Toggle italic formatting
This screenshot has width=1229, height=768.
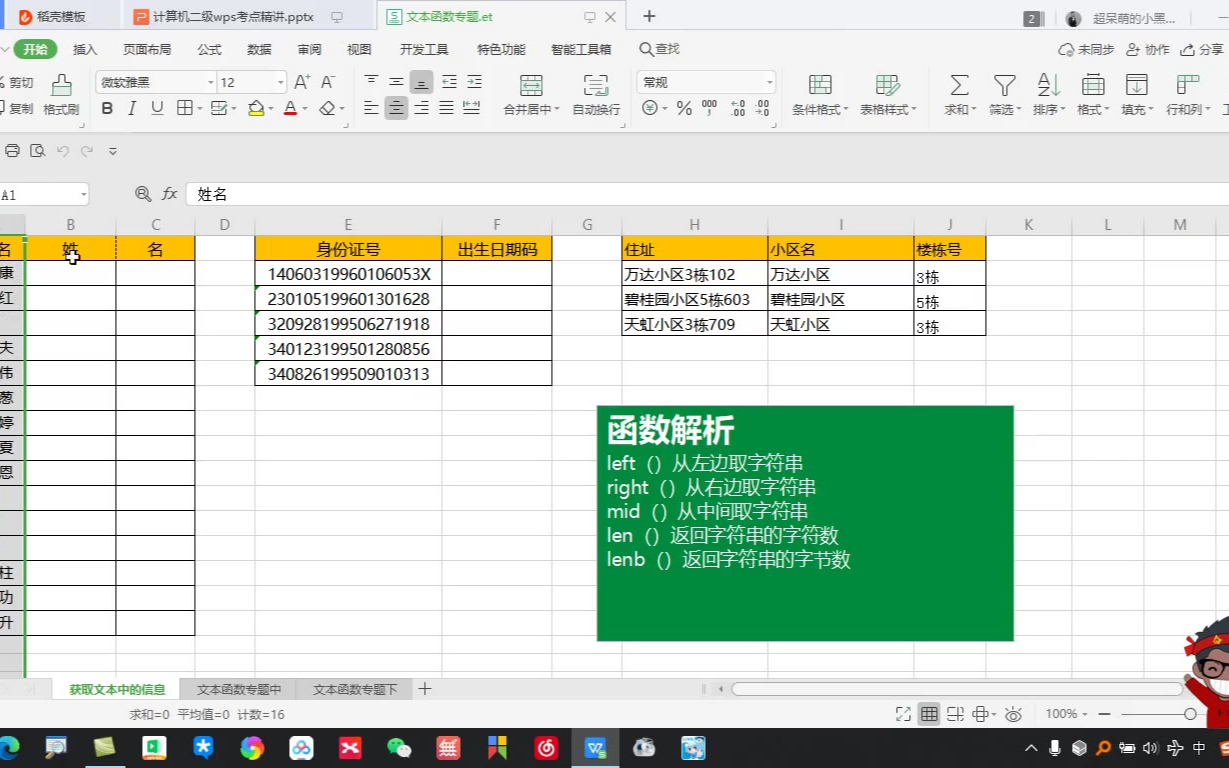(132, 109)
